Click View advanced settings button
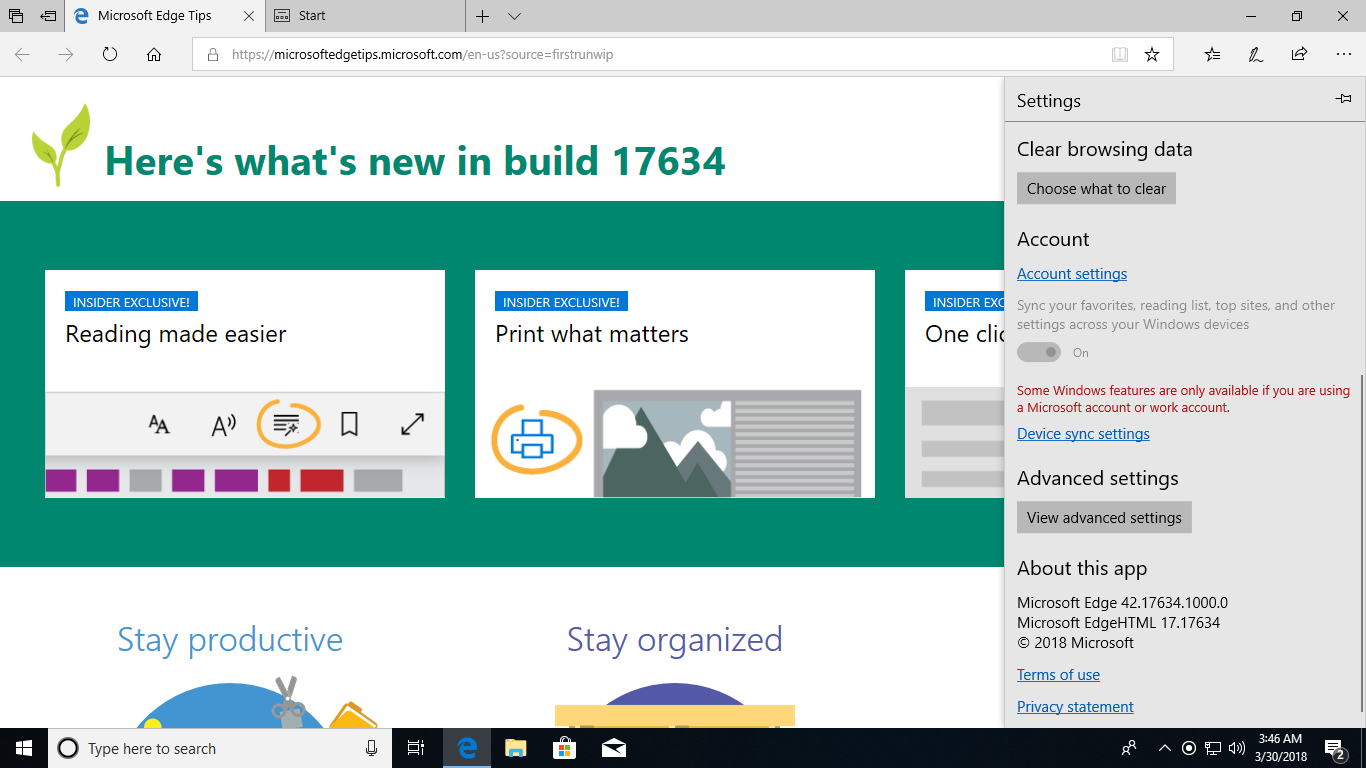 [x=1104, y=517]
